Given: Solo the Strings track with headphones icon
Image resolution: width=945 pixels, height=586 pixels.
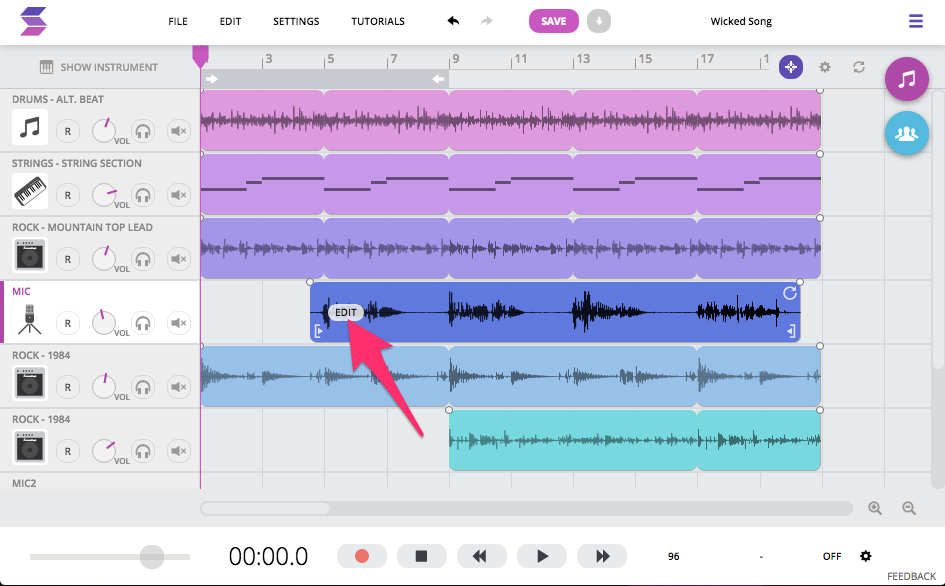Looking at the screenshot, I should point(143,195).
